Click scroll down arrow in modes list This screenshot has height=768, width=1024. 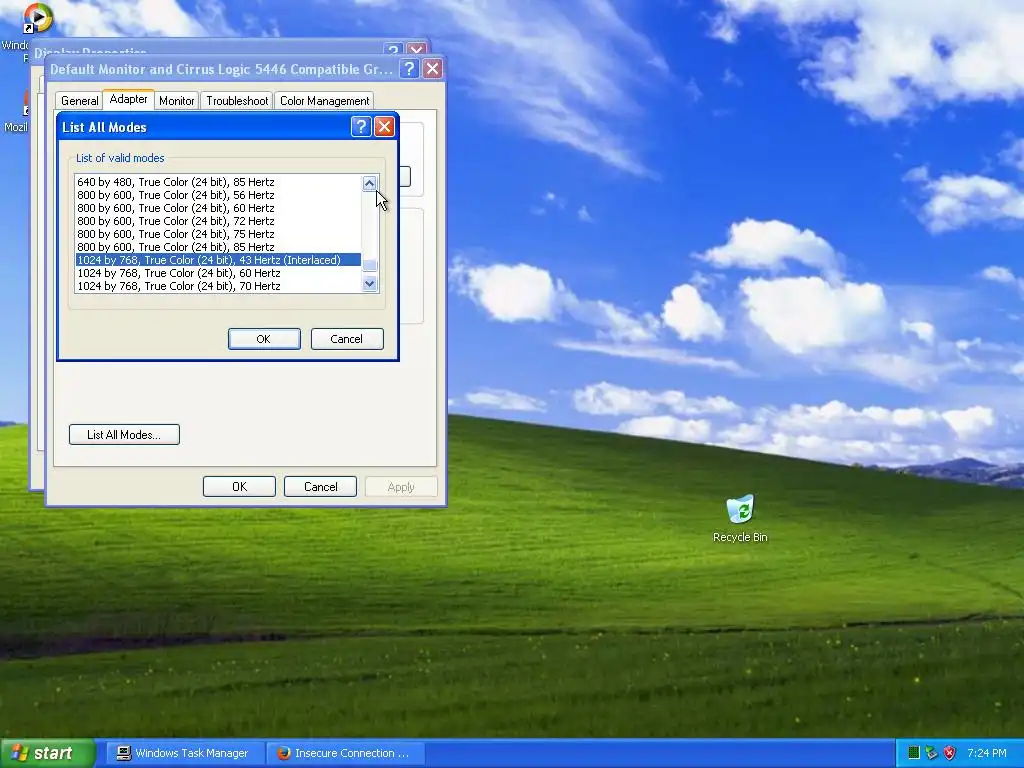pyautogui.click(x=370, y=283)
